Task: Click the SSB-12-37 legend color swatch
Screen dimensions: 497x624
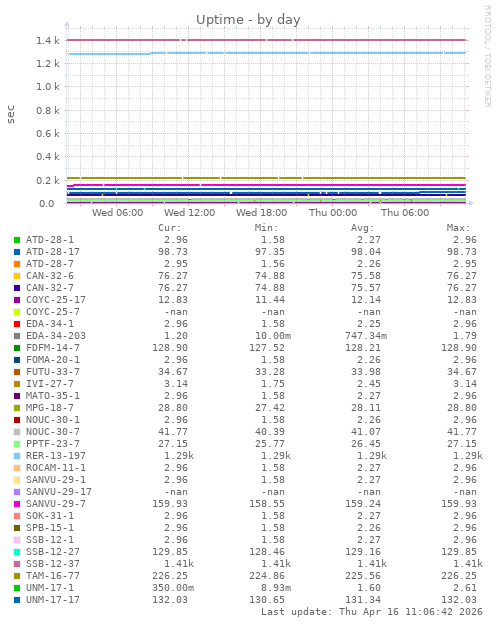Action: (x=17, y=564)
